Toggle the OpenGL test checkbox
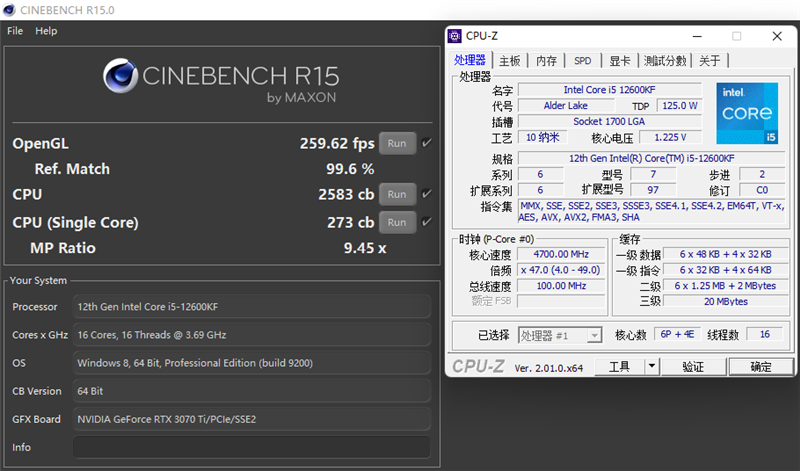800x471 pixels. click(x=427, y=143)
